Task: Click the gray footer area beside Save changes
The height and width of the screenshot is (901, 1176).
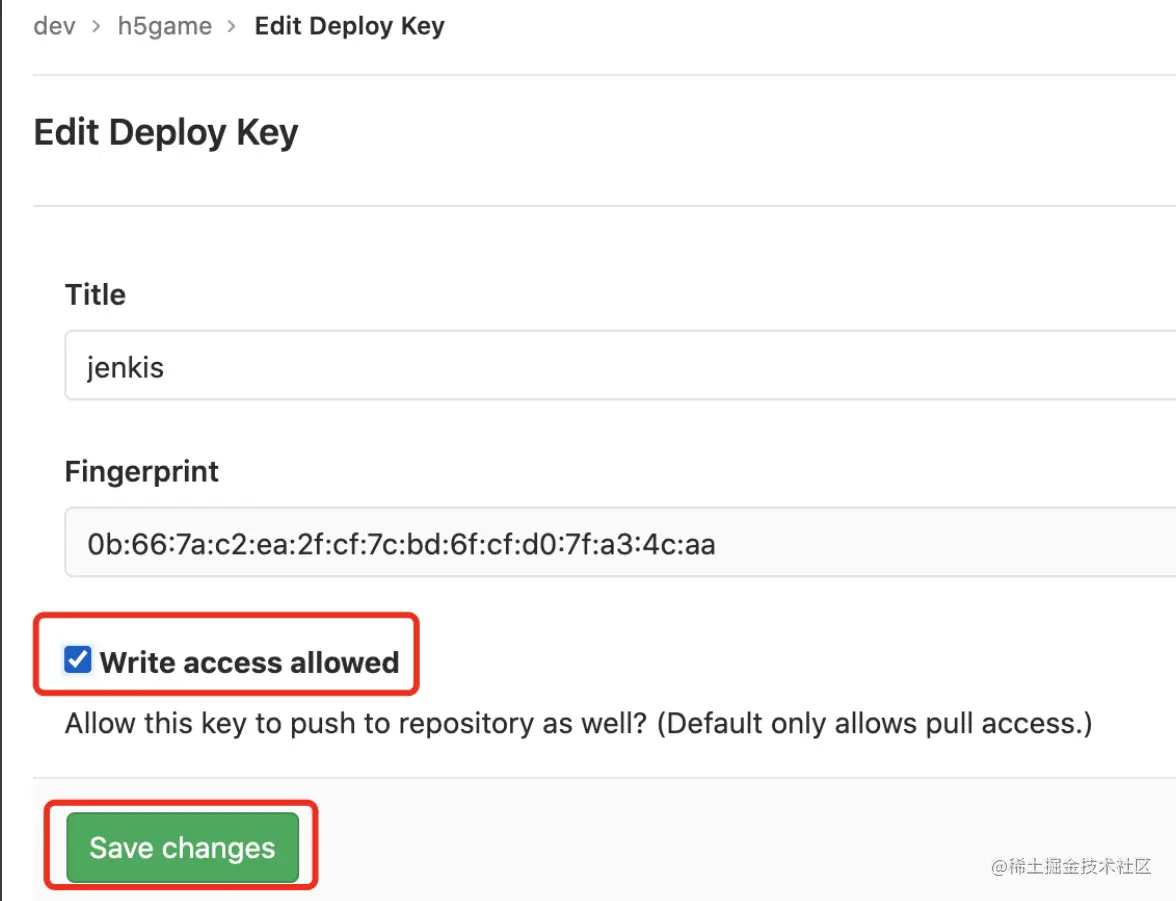Action: click(x=650, y=845)
